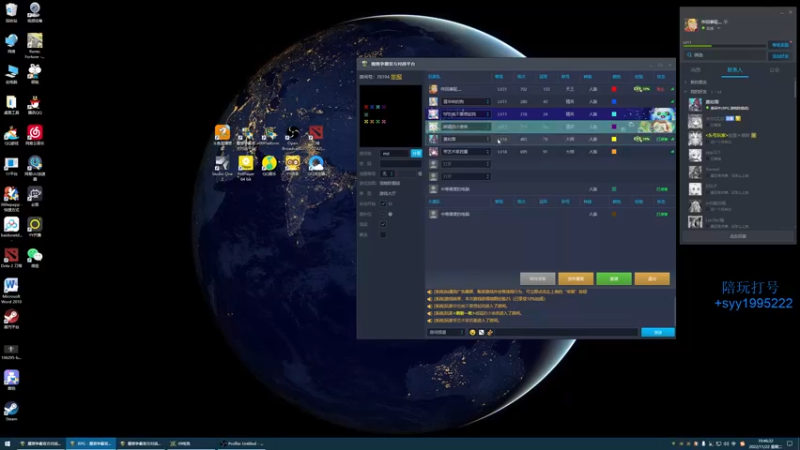Click the color column header in team one table

616,77
